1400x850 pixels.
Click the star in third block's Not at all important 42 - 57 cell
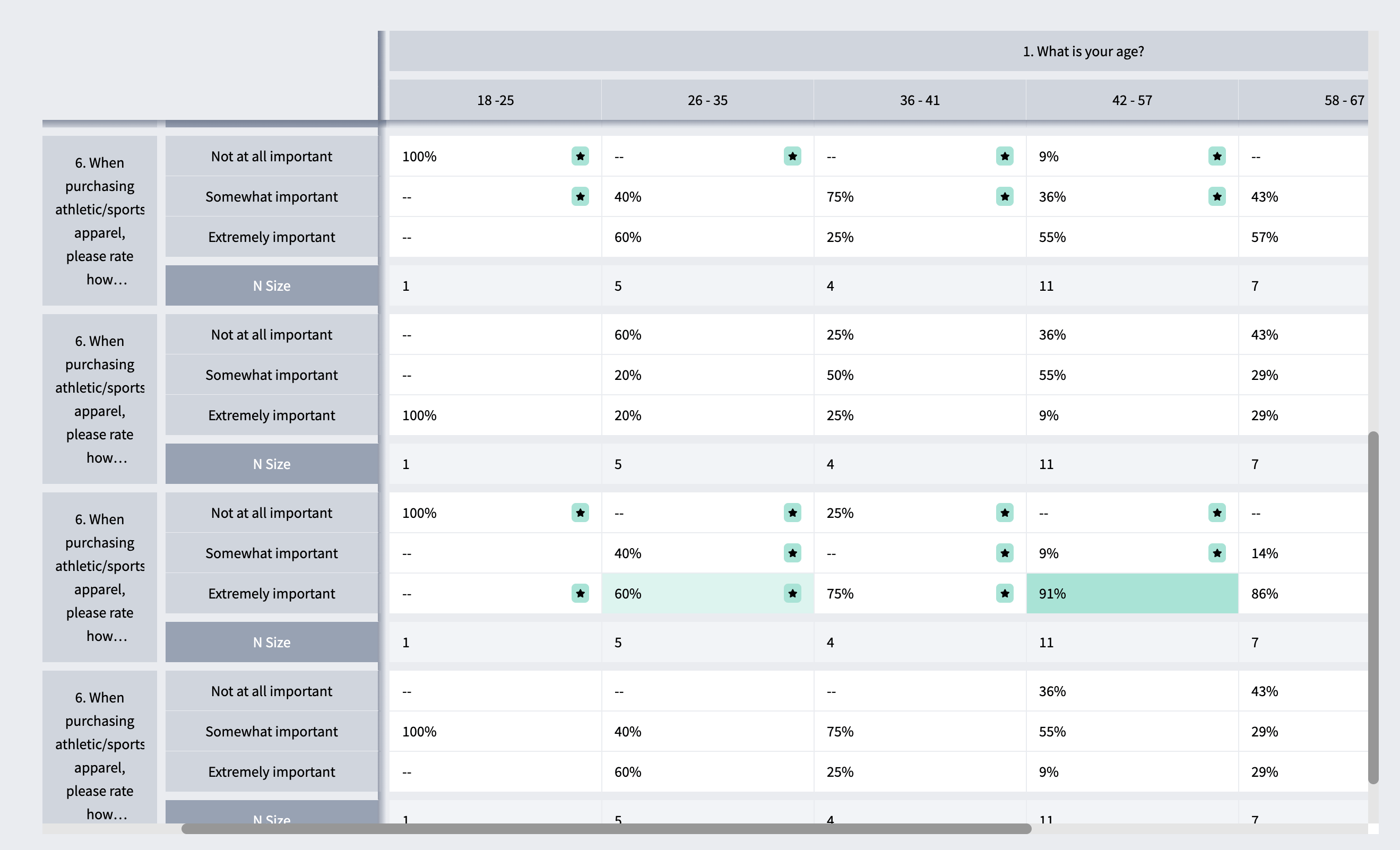pyautogui.click(x=1217, y=513)
